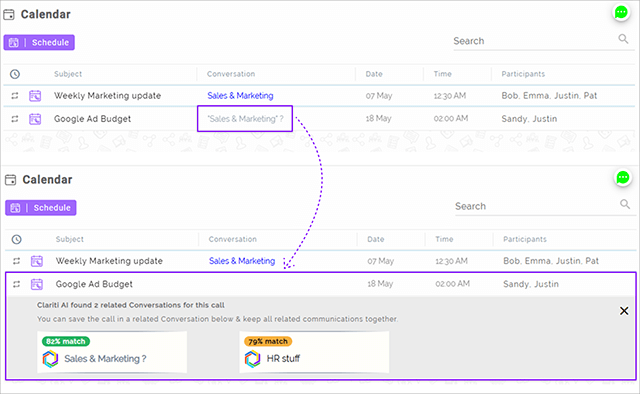Click the search magnifier icon in top panel
Viewport: 640px width, 394px height.
coord(623,39)
